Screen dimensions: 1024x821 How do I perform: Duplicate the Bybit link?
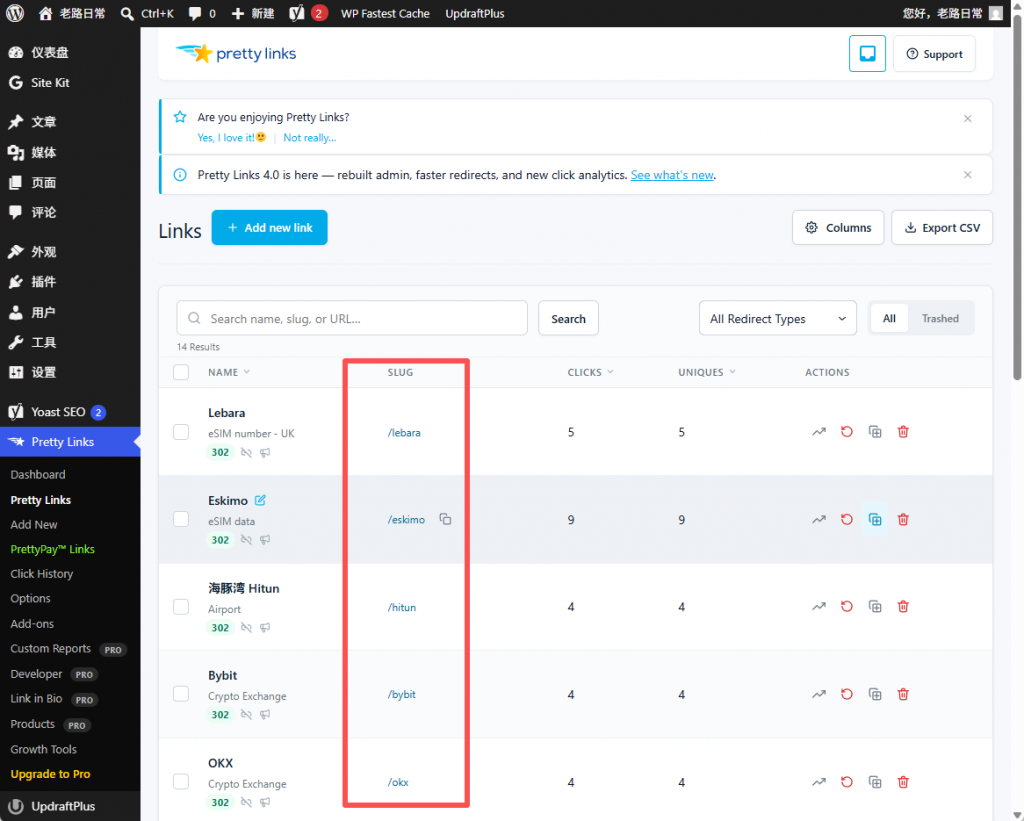(x=875, y=694)
